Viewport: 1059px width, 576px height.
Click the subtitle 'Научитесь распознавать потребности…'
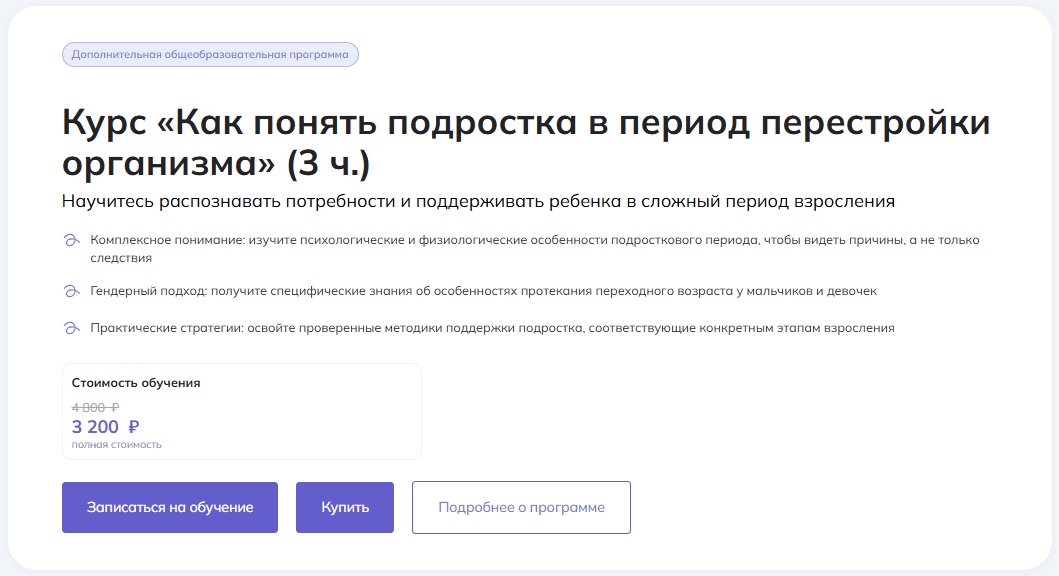pyautogui.click(x=478, y=201)
